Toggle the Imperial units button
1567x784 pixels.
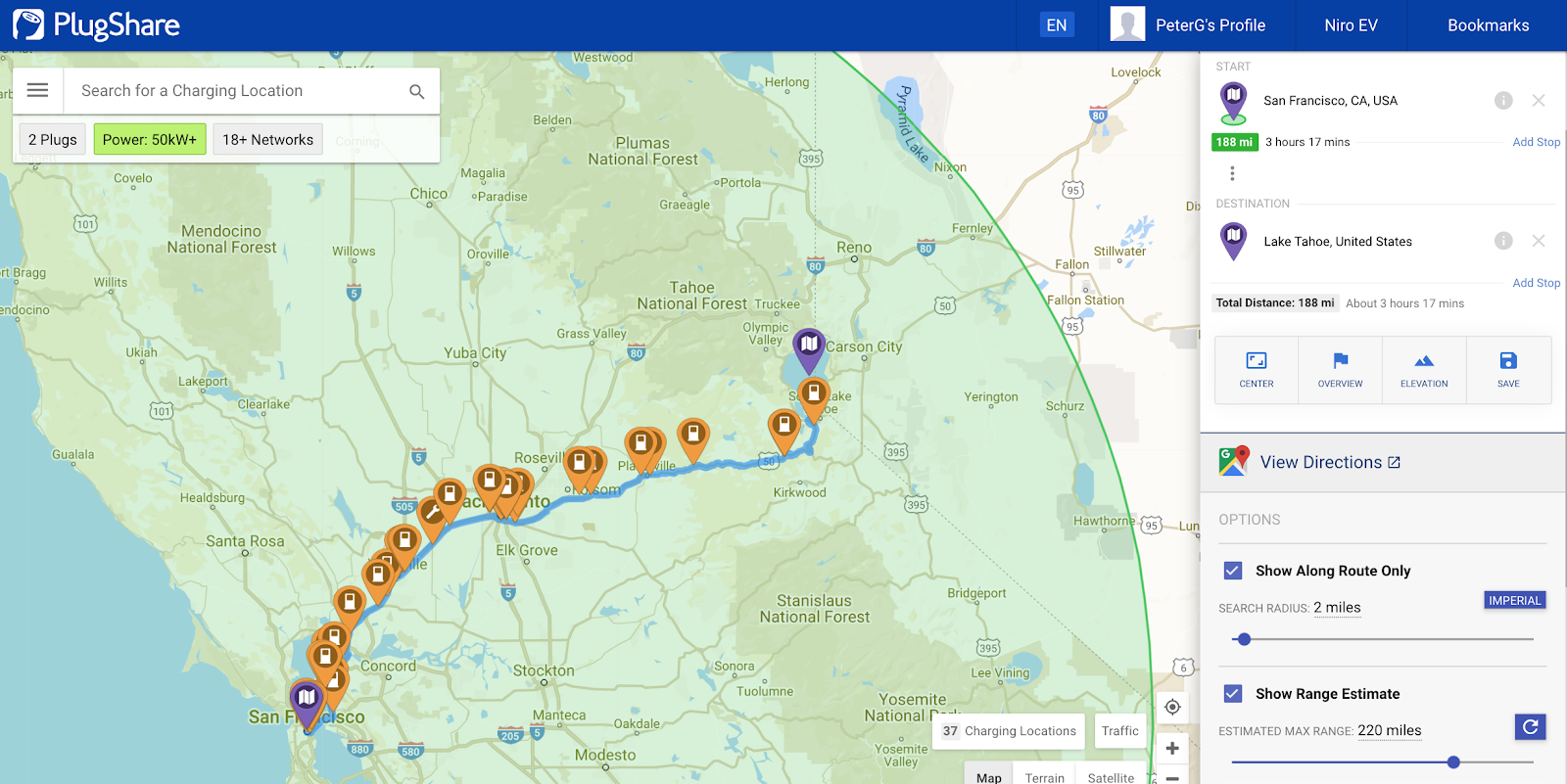1515,600
